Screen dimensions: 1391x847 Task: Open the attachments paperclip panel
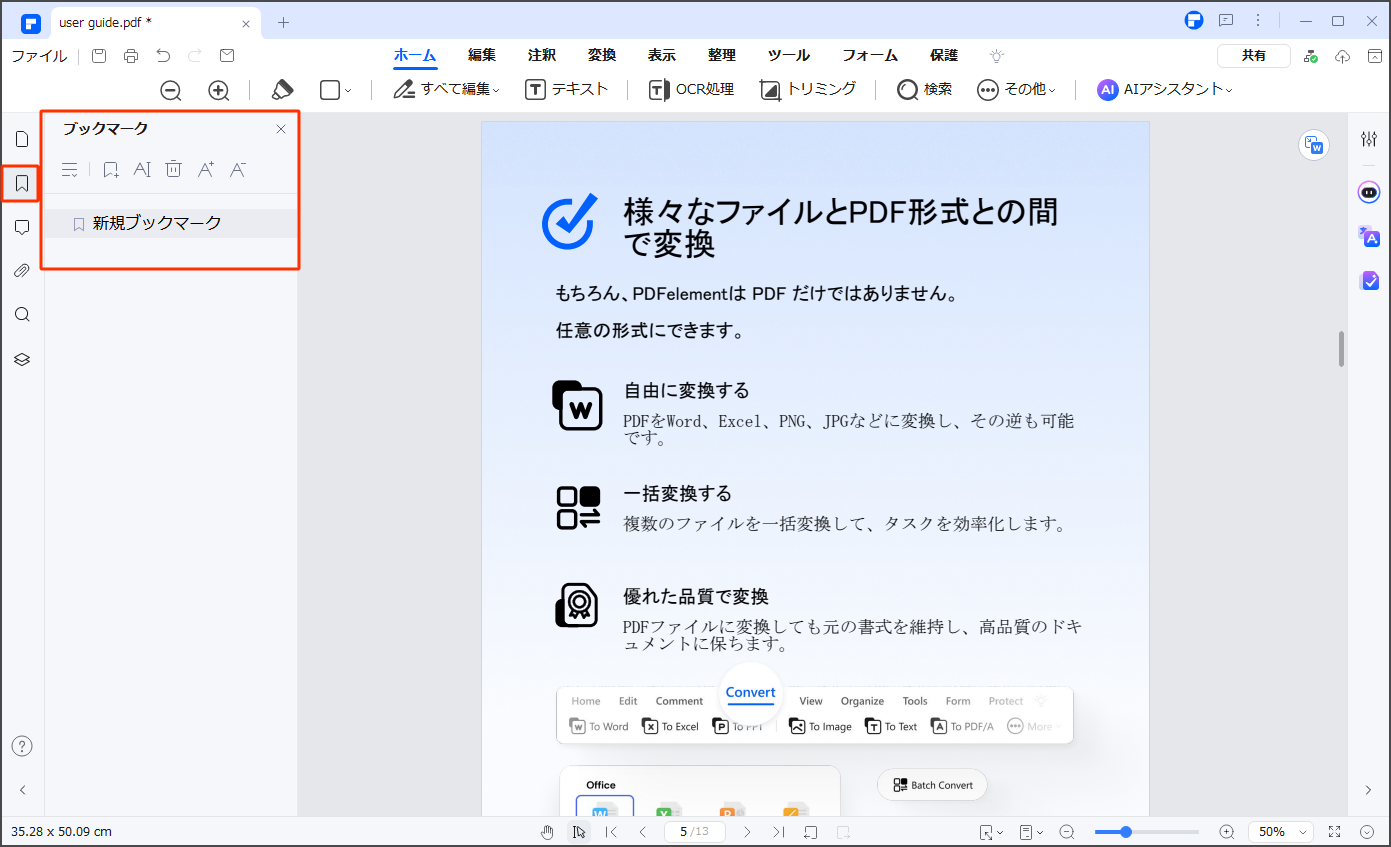22,271
